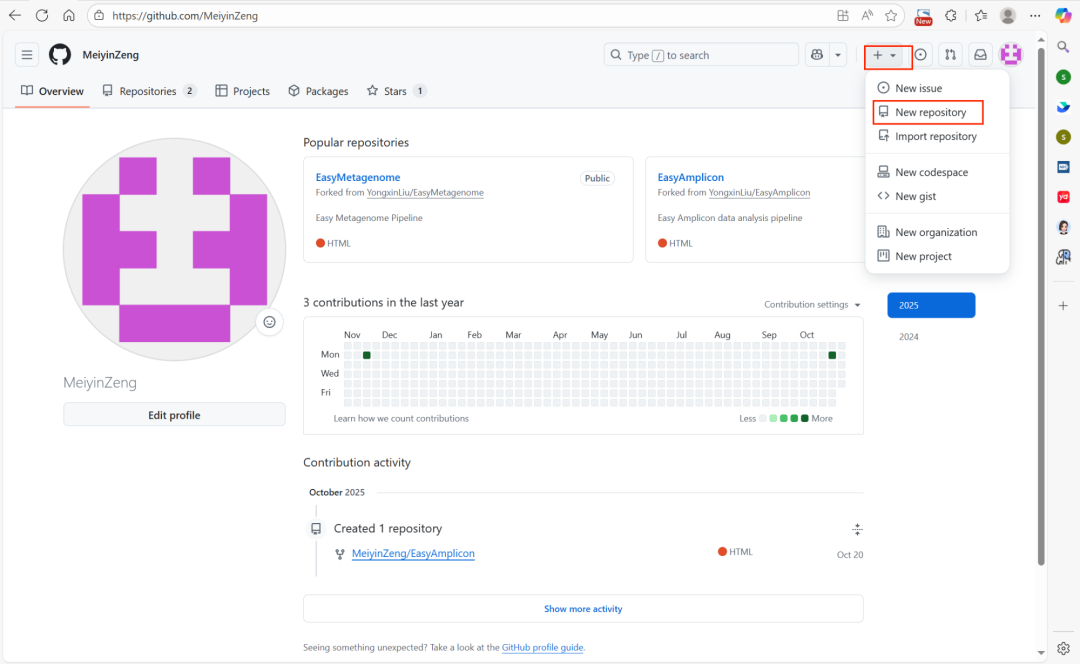Viewport: 1080px width, 664px height.
Task: Open the GitHub hamburger navigation menu
Action: point(27,54)
